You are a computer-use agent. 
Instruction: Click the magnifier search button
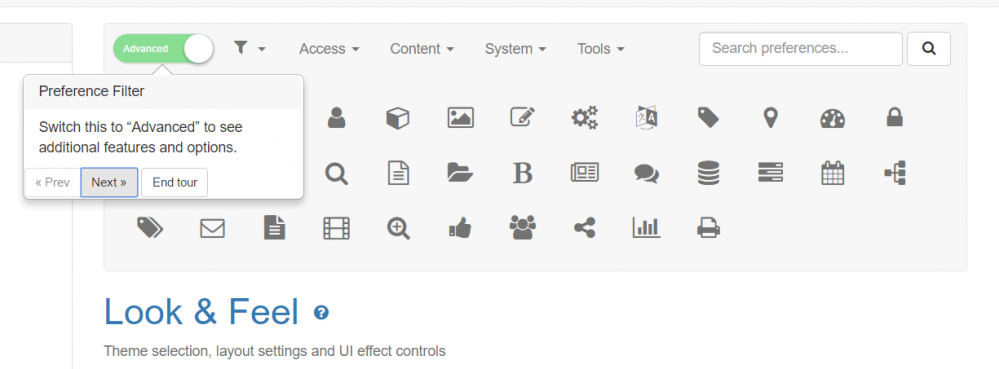[x=929, y=49]
